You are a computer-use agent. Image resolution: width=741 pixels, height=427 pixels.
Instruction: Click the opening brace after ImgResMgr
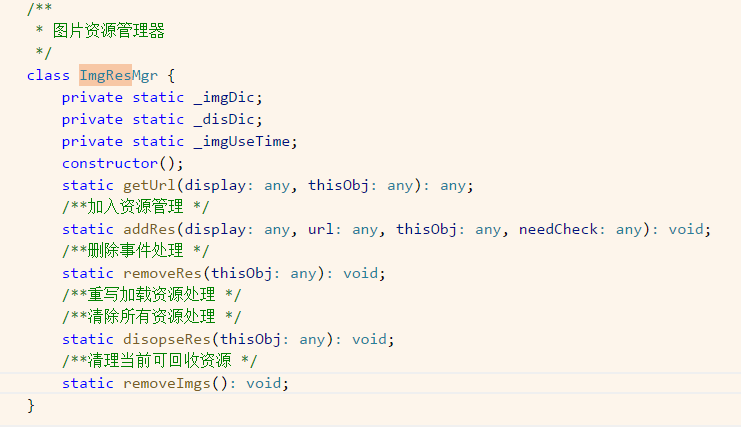click(171, 76)
